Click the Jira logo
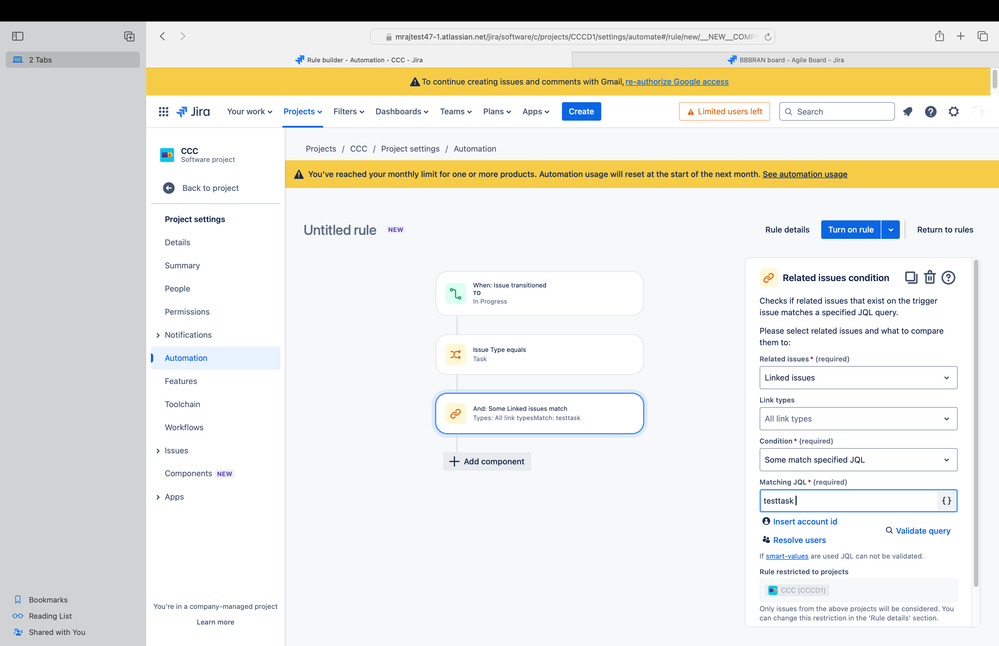999x646 pixels. click(x=193, y=111)
